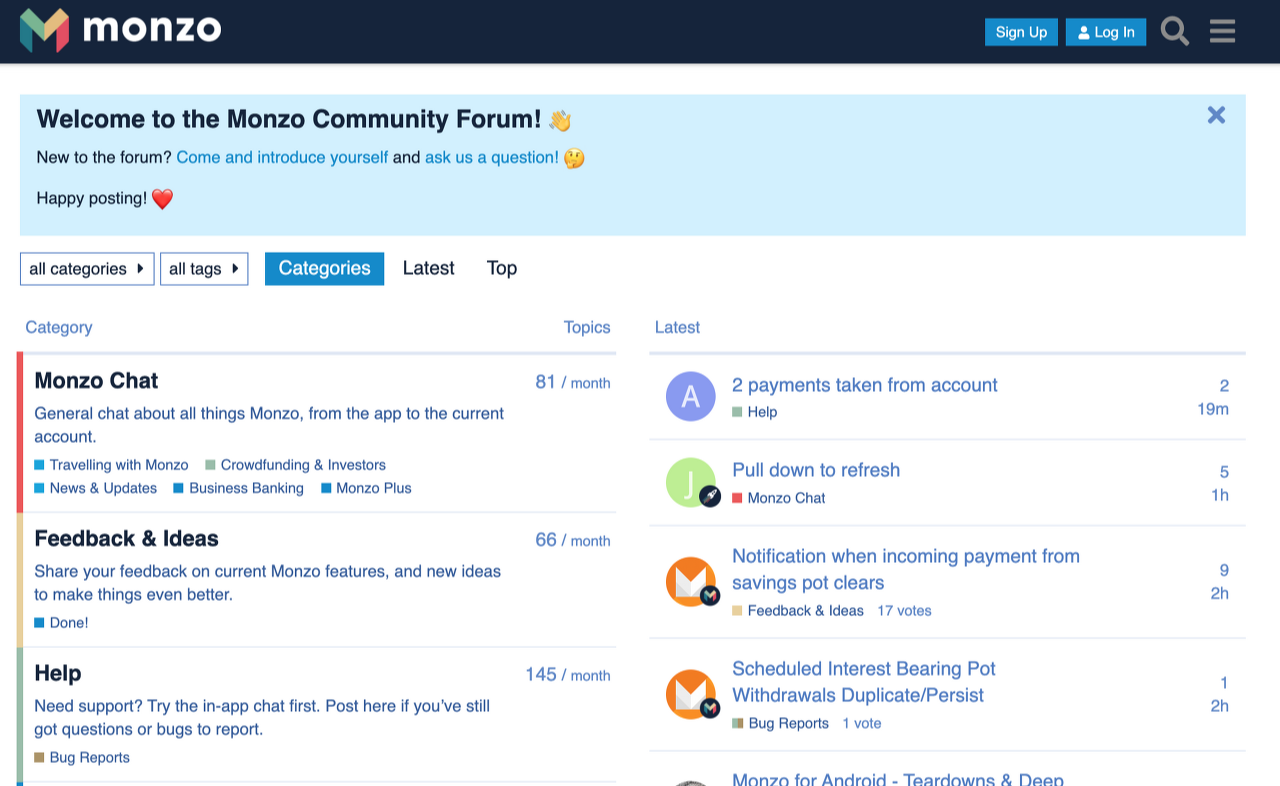Image resolution: width=1280 pixels, height=786 pixels.
Task: Click avatar beside savings pot notification topic
Action: point(691,581)
